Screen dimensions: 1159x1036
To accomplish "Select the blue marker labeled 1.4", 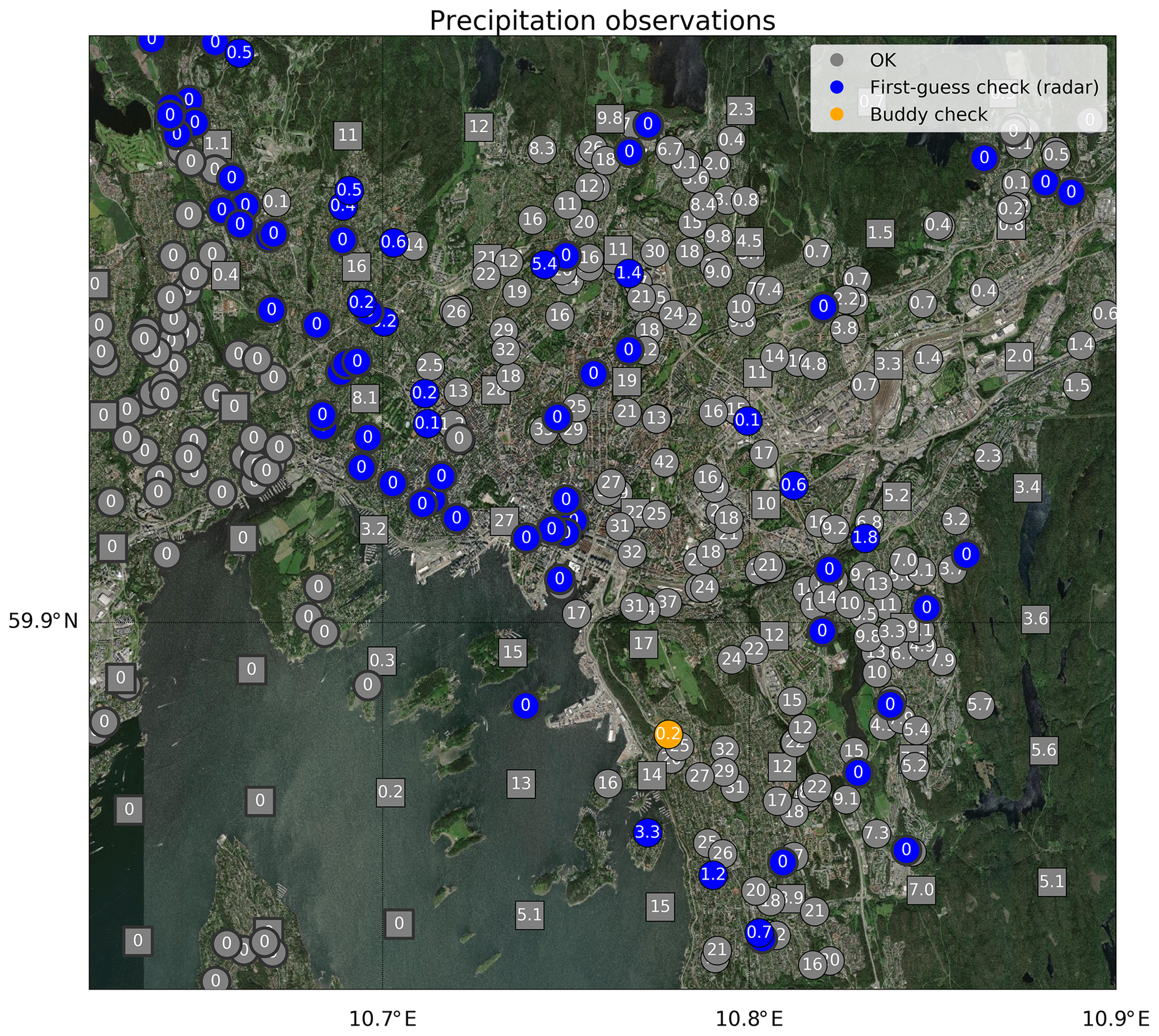I will pyautogui.click(x=629, y=272).
